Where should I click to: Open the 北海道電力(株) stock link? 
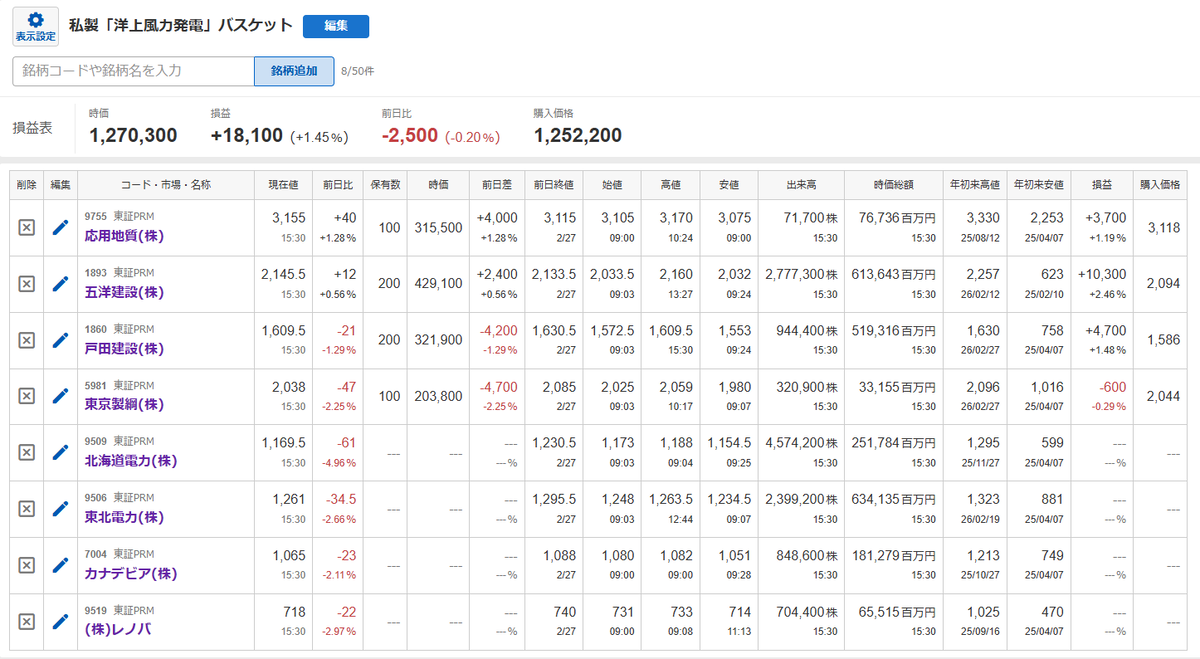click(x=131, y=461)
